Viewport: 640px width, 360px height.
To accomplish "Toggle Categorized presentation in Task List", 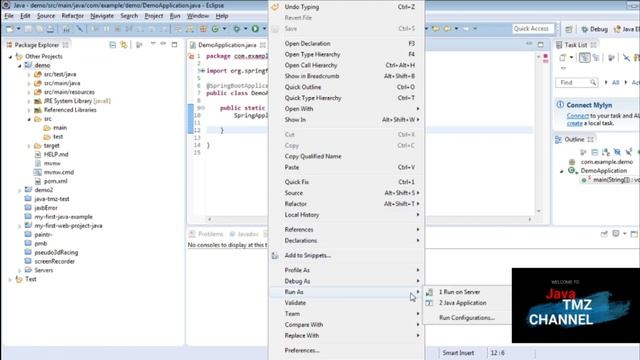I will coord(584,58).
